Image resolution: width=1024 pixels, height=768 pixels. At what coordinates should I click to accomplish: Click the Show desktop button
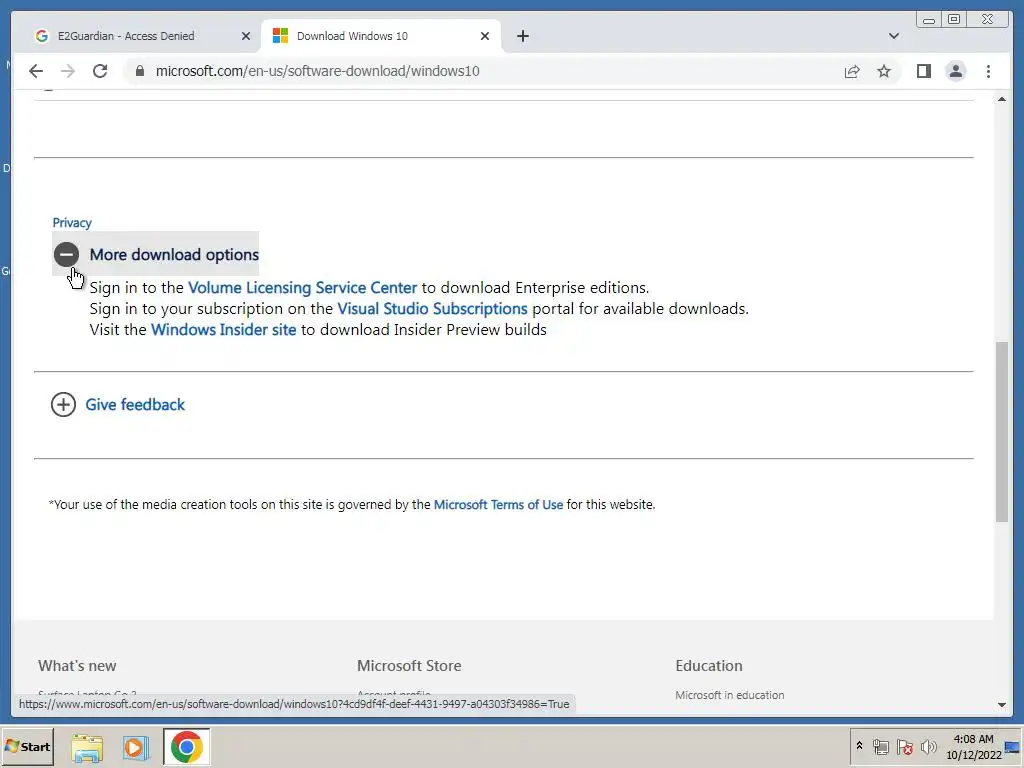[x=1013, y=747]
